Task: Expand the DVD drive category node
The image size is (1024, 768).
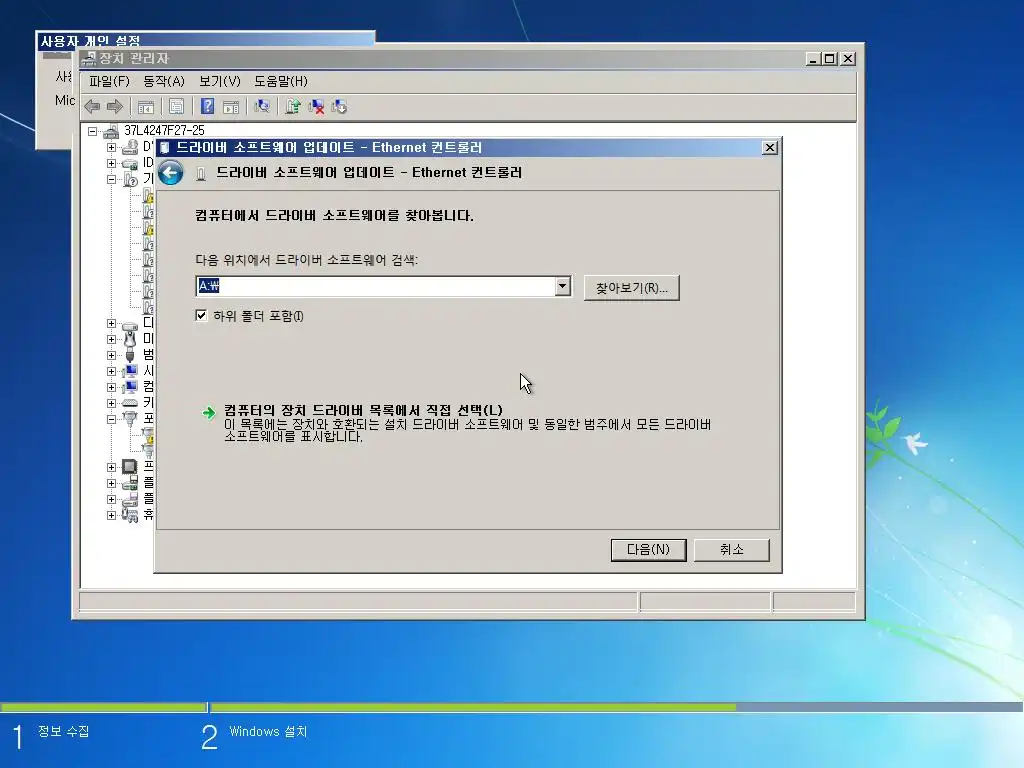Action: [x=112, y=148]
